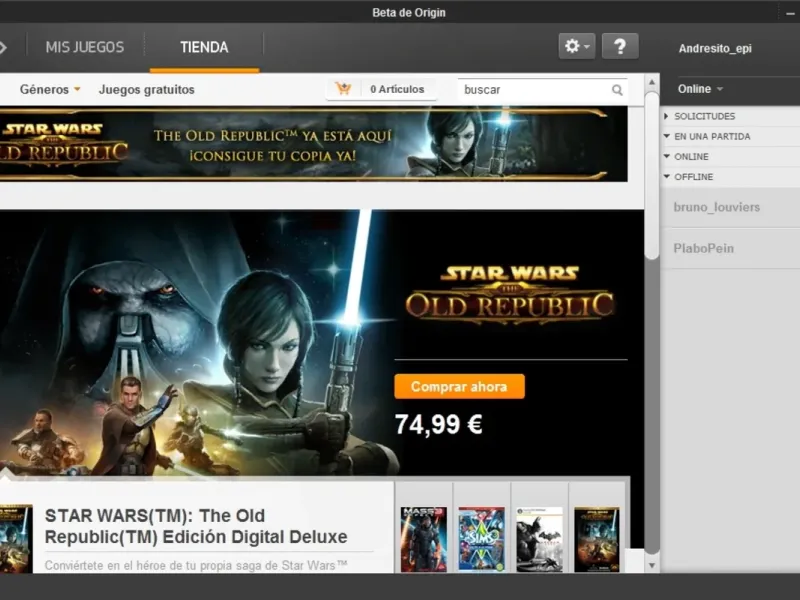The image size is (800, 600).
Task: Collapse the OFFLINE friends section
Action: coord(730,177)
